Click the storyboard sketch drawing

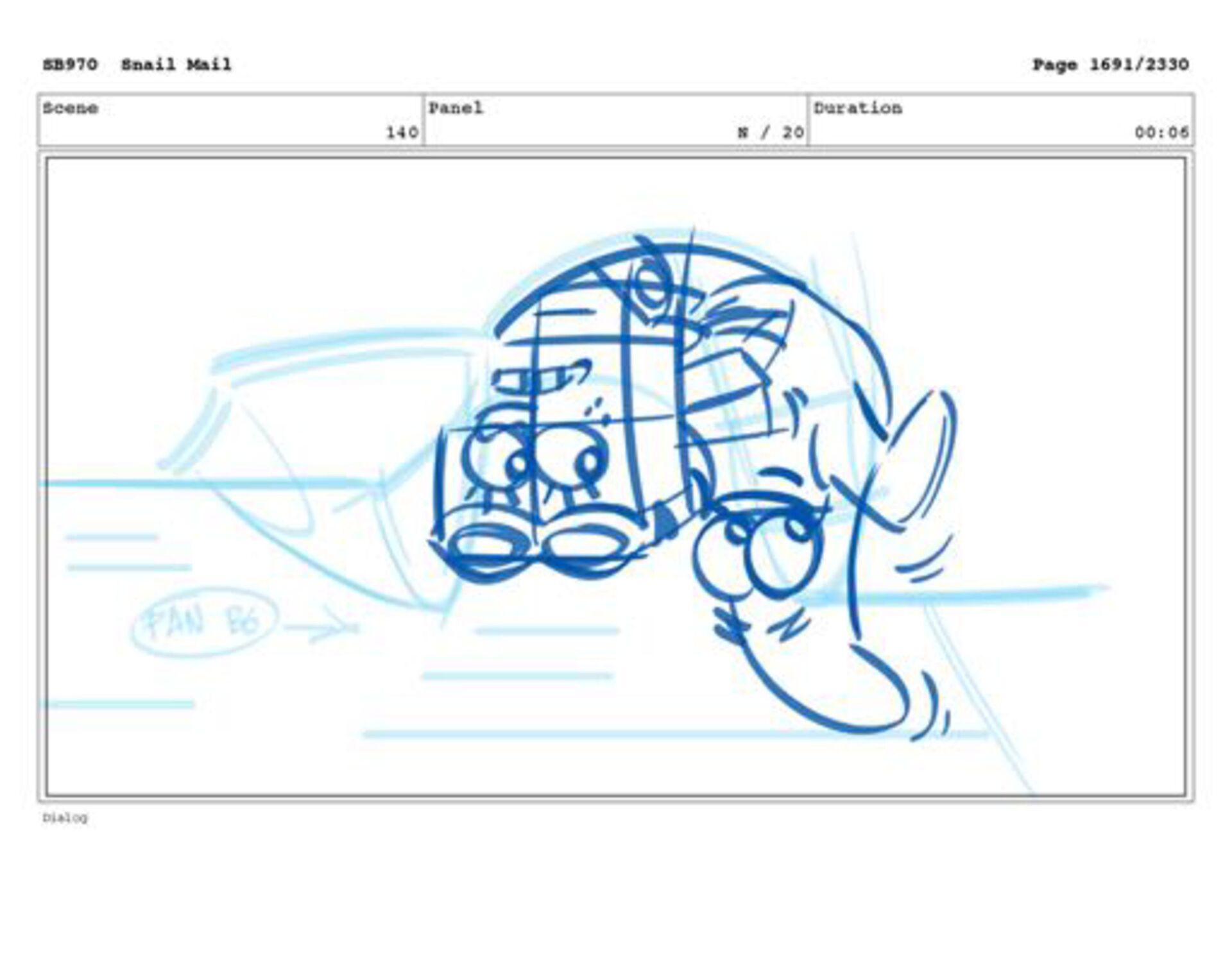click(616, 477)
